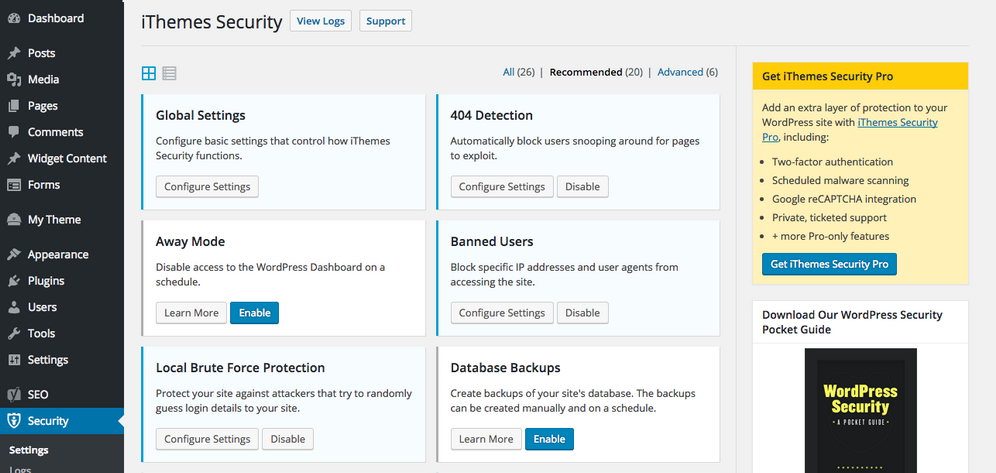Click the View Logs button

(x=321, y=21)
